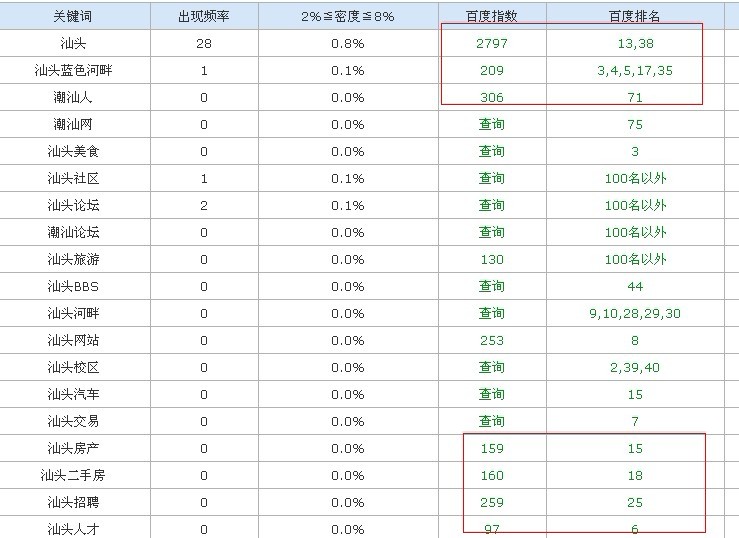This screenshot has height=538, width=739.
Task: Open Baidu index 130 for 汕头旅游
Action: click(492, 260)
